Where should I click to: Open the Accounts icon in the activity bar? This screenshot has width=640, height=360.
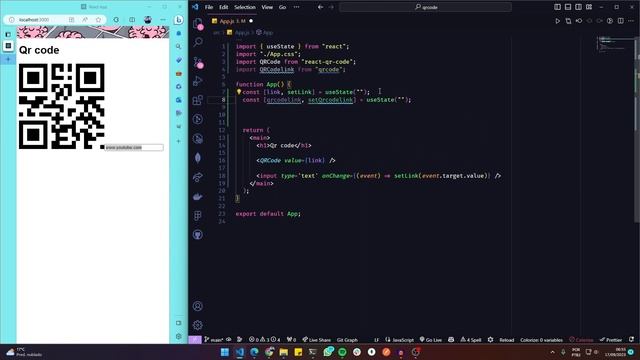[x=198, y=306]
